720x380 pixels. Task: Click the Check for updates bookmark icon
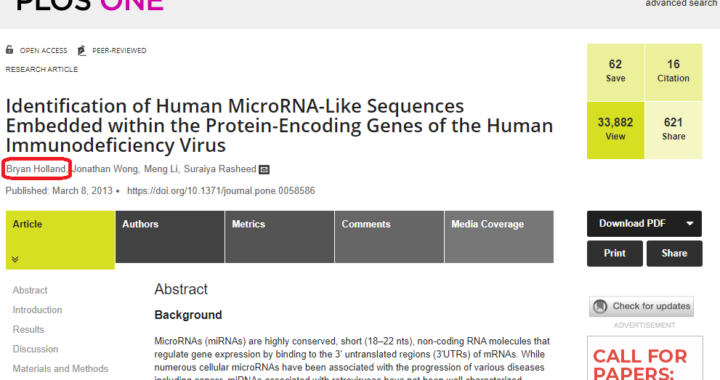[x=600, y=306]
